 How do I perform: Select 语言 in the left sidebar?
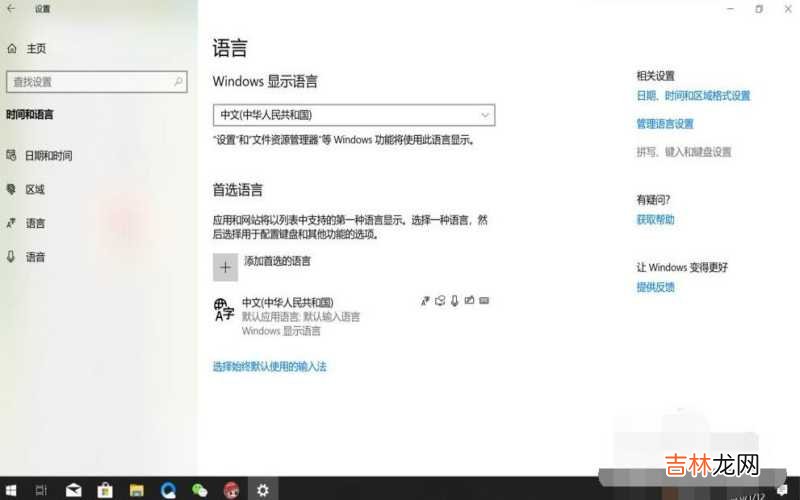35,223
